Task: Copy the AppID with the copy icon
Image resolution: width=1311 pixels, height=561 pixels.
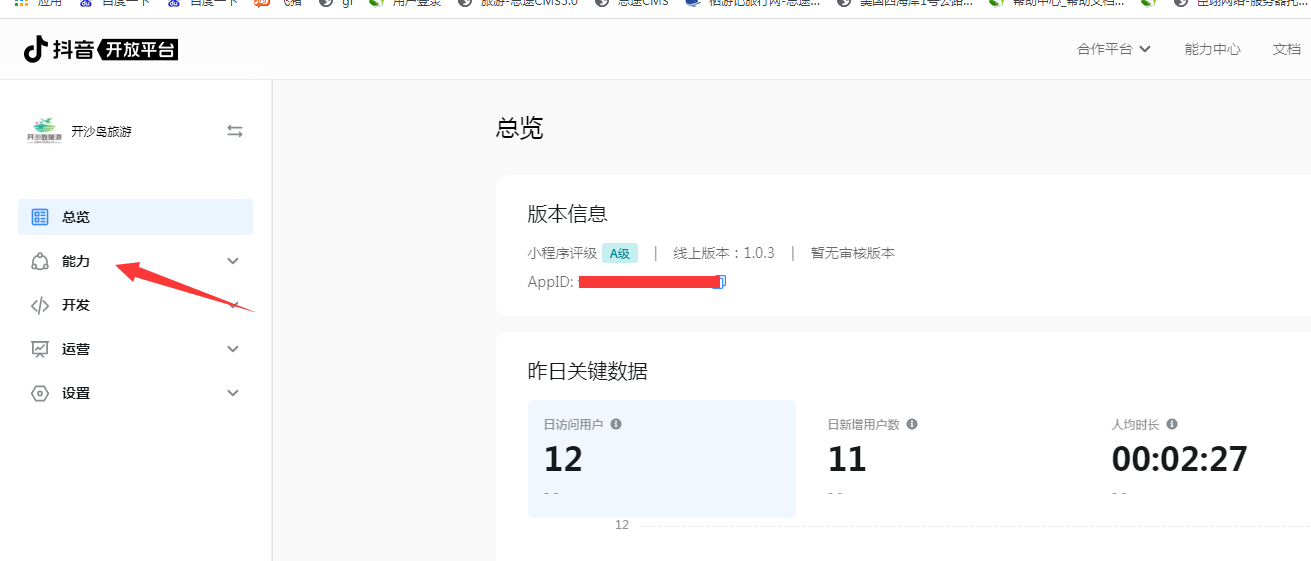Action: pyautogui.click(x=721, y=282)
